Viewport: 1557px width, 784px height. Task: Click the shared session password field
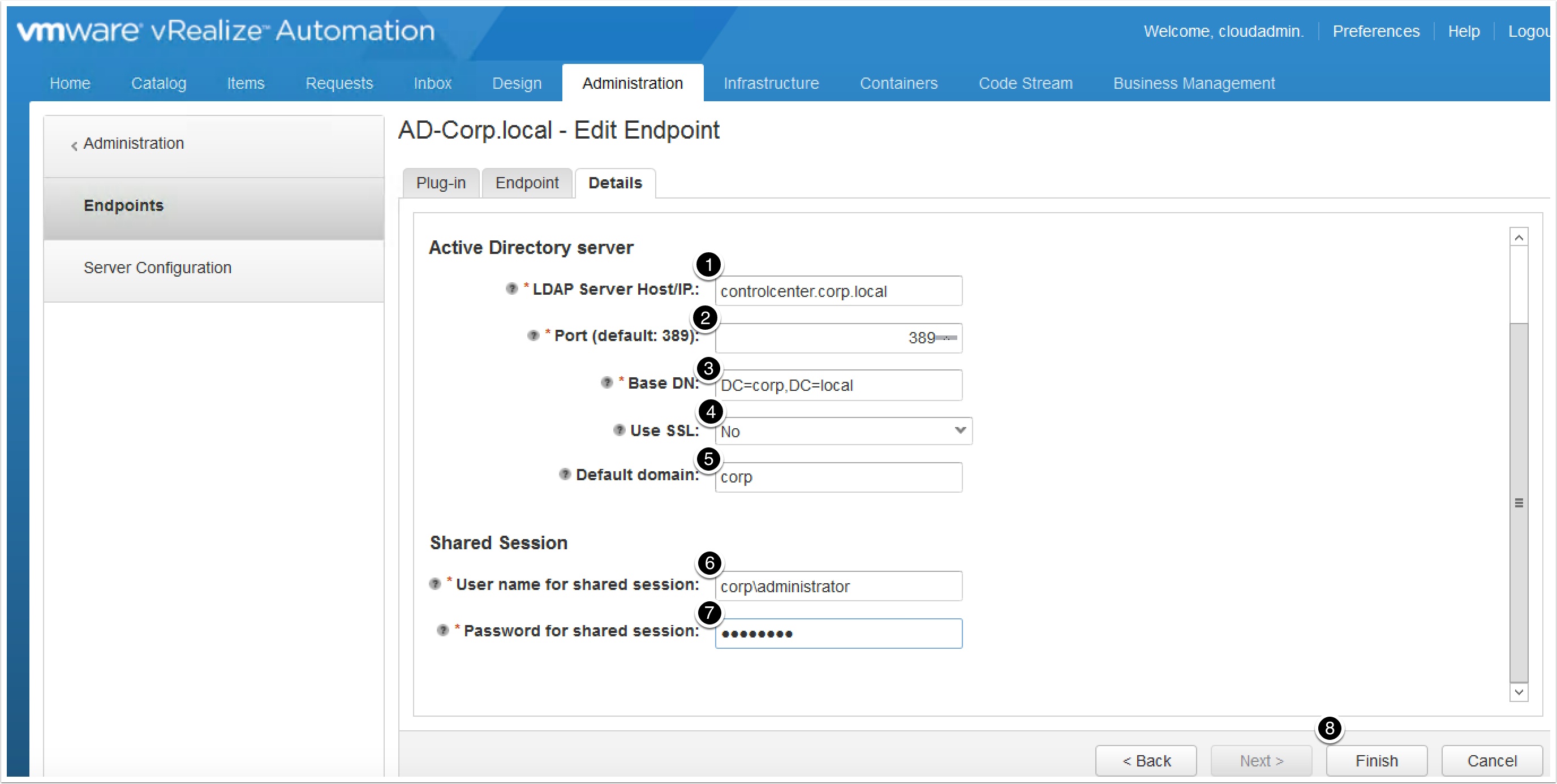coord(838,634)
